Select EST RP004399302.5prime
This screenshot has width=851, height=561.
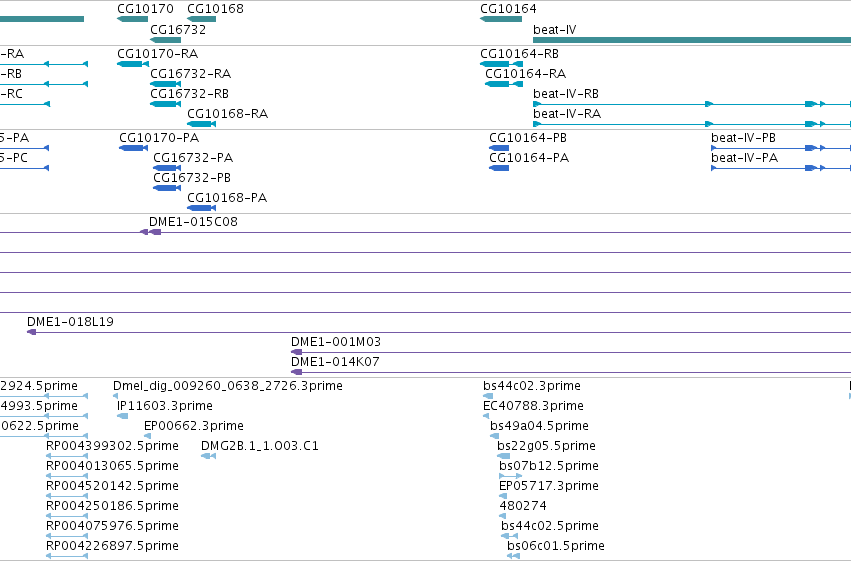click(67, 456)
